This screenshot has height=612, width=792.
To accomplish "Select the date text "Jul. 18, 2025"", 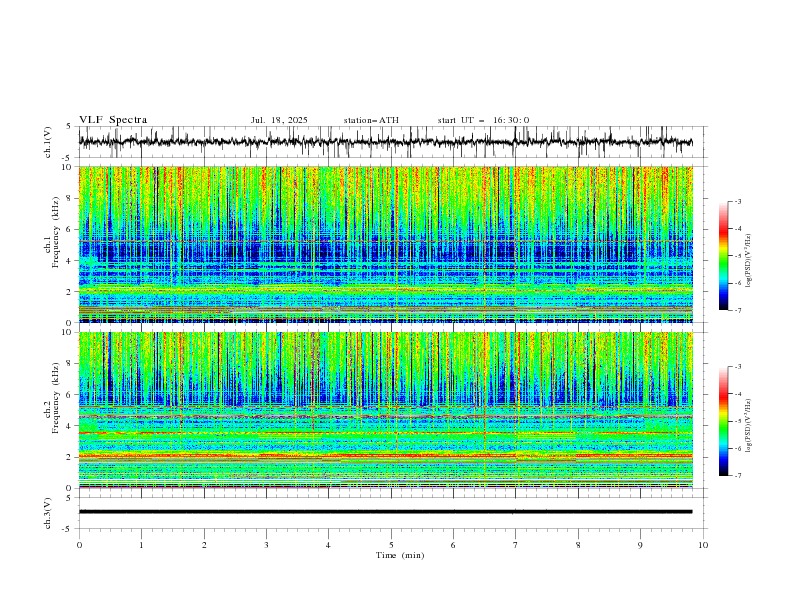I will click(279, 120).
